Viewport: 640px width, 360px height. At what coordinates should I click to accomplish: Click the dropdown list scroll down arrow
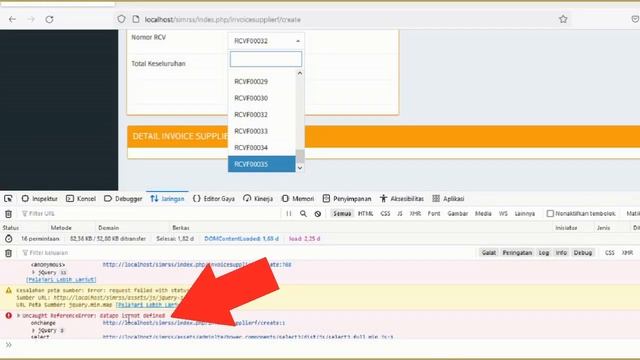(300, 168)
